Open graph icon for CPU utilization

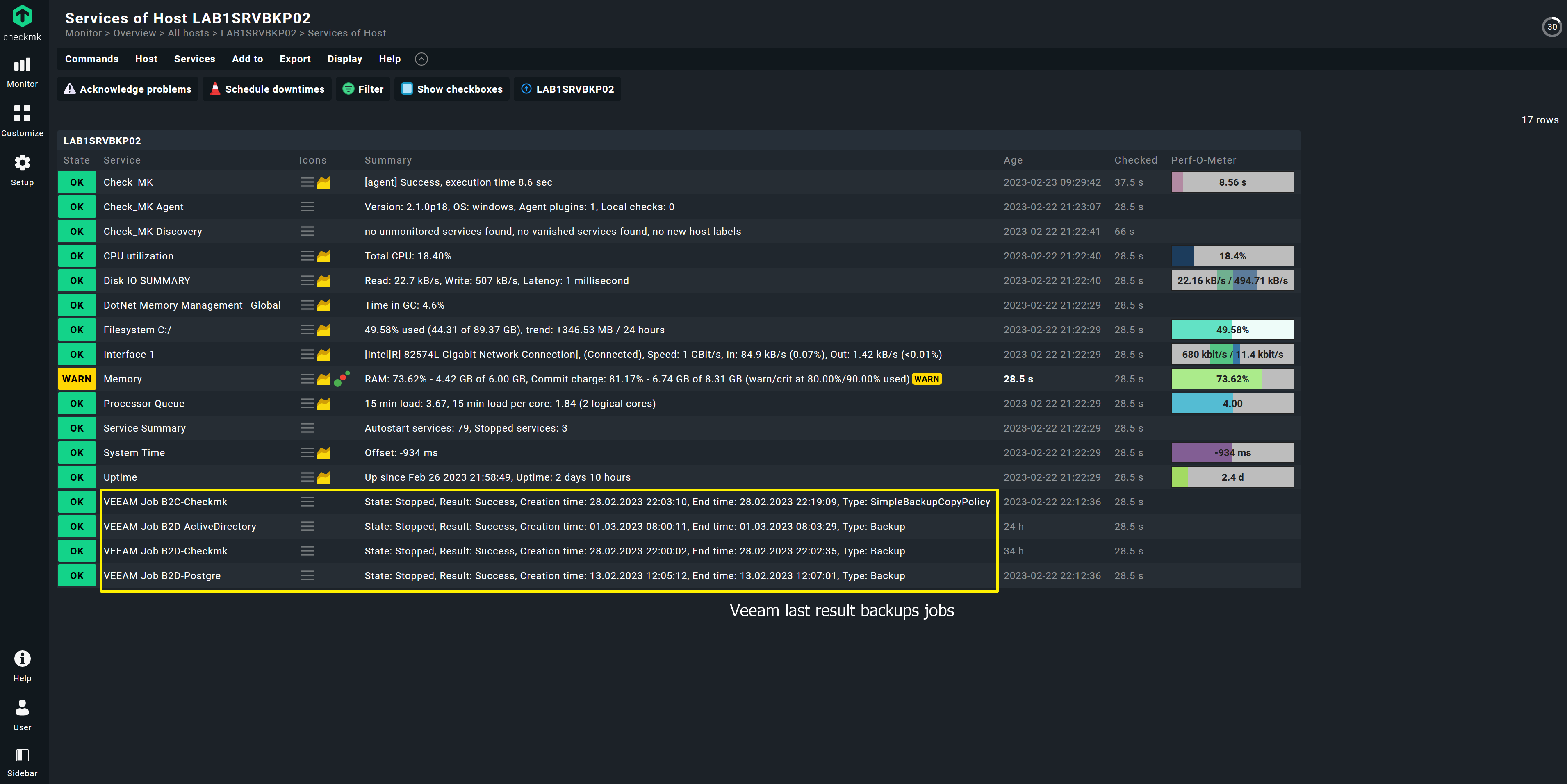click(x=324, y=256)
